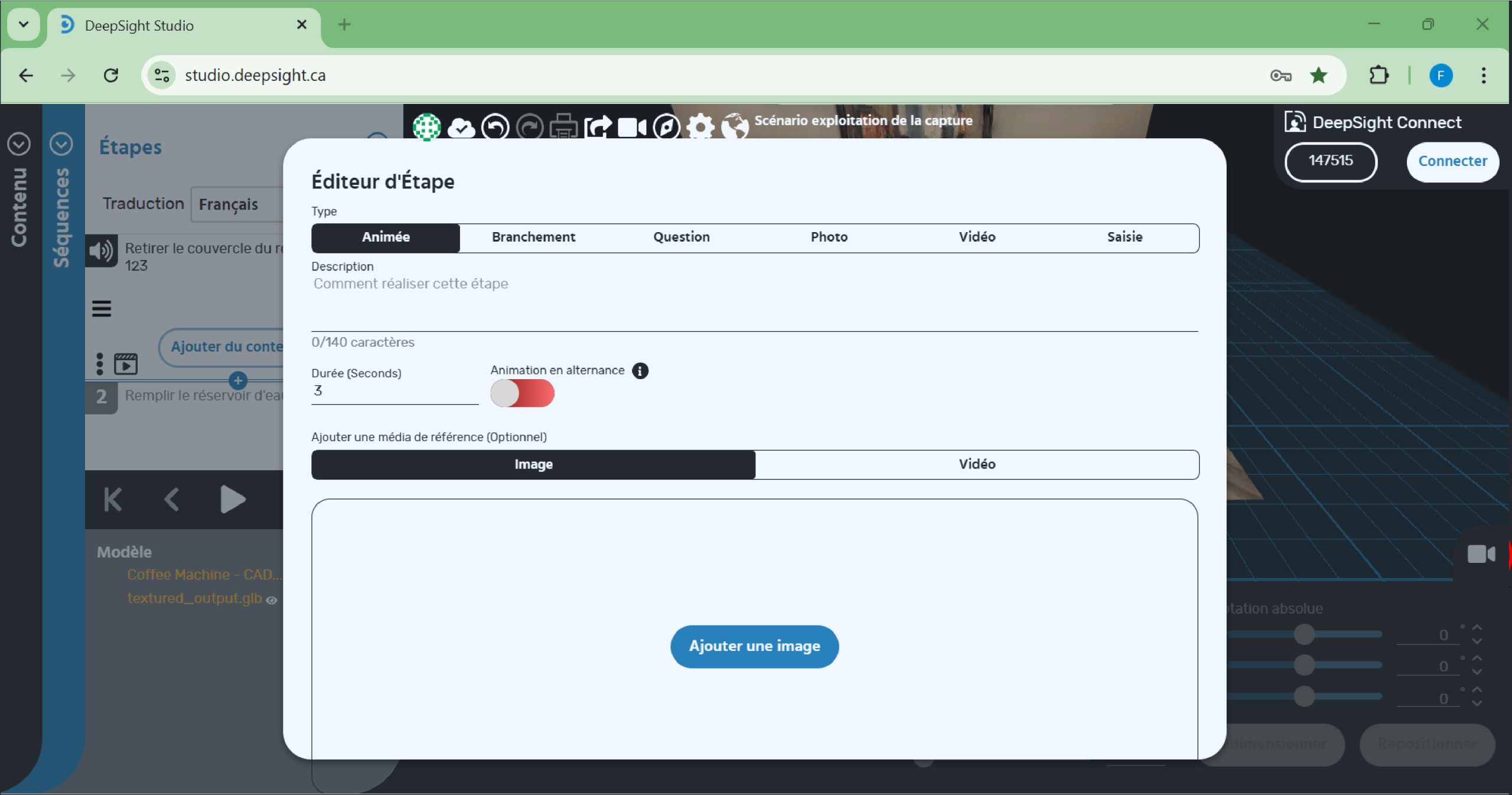Select the Branchement type tab
Screen dimensions: 1512x795
pyautogui.click(x=533, y=237)
